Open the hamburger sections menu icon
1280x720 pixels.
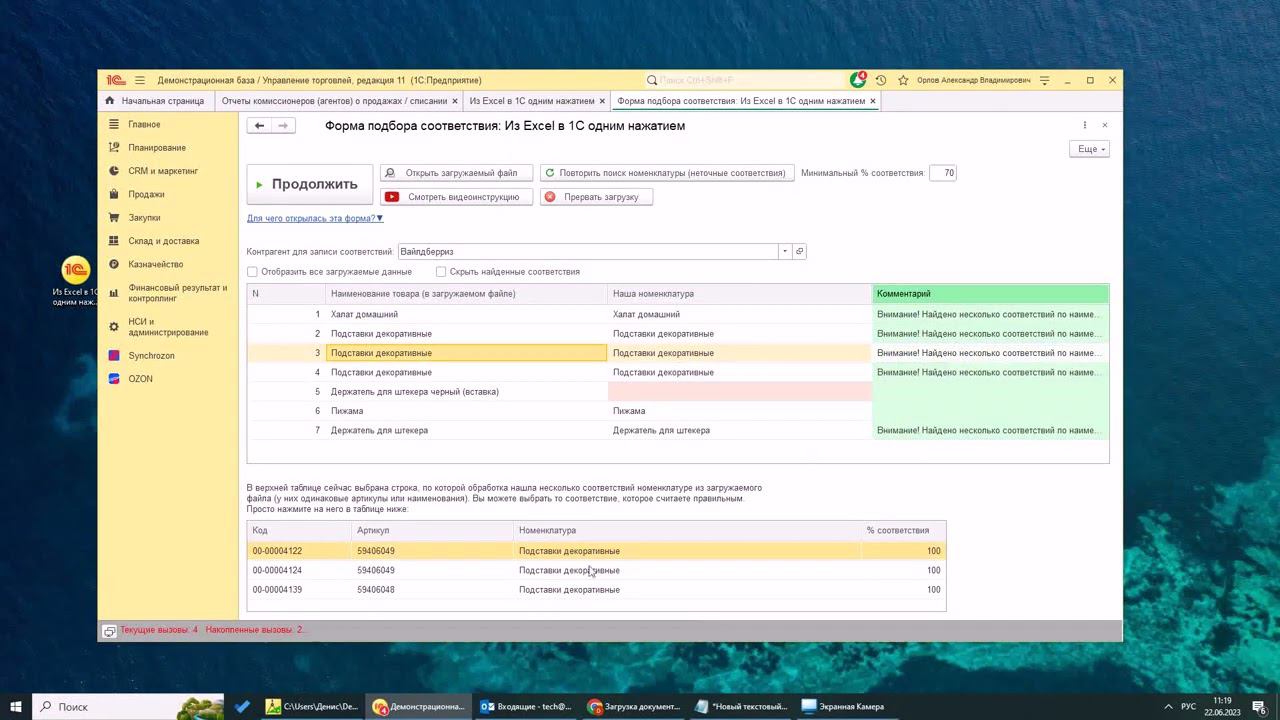[140, 80]
